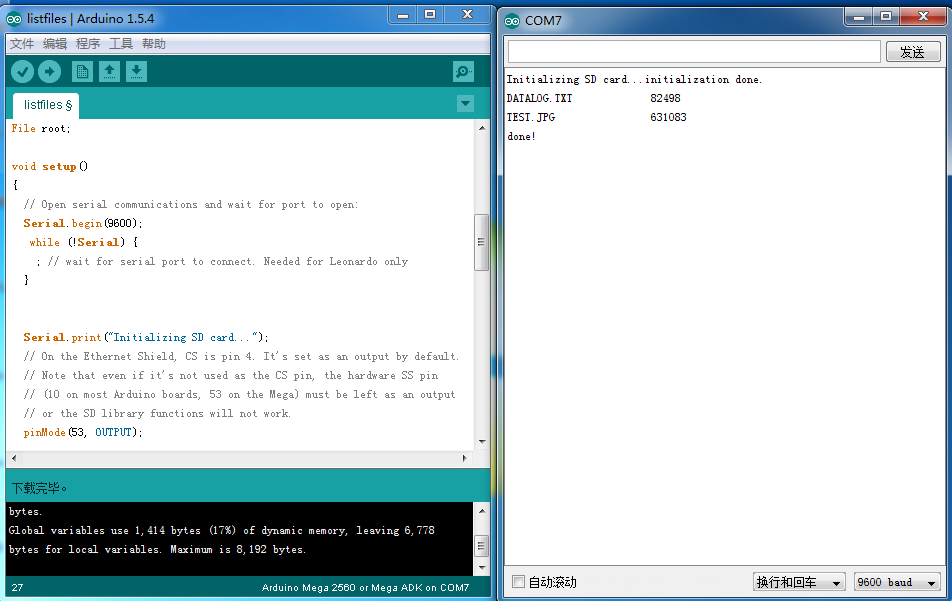Screen dimensions: 952x601
Task: Open the 程序 menu
Action: (x=88, y=44)
